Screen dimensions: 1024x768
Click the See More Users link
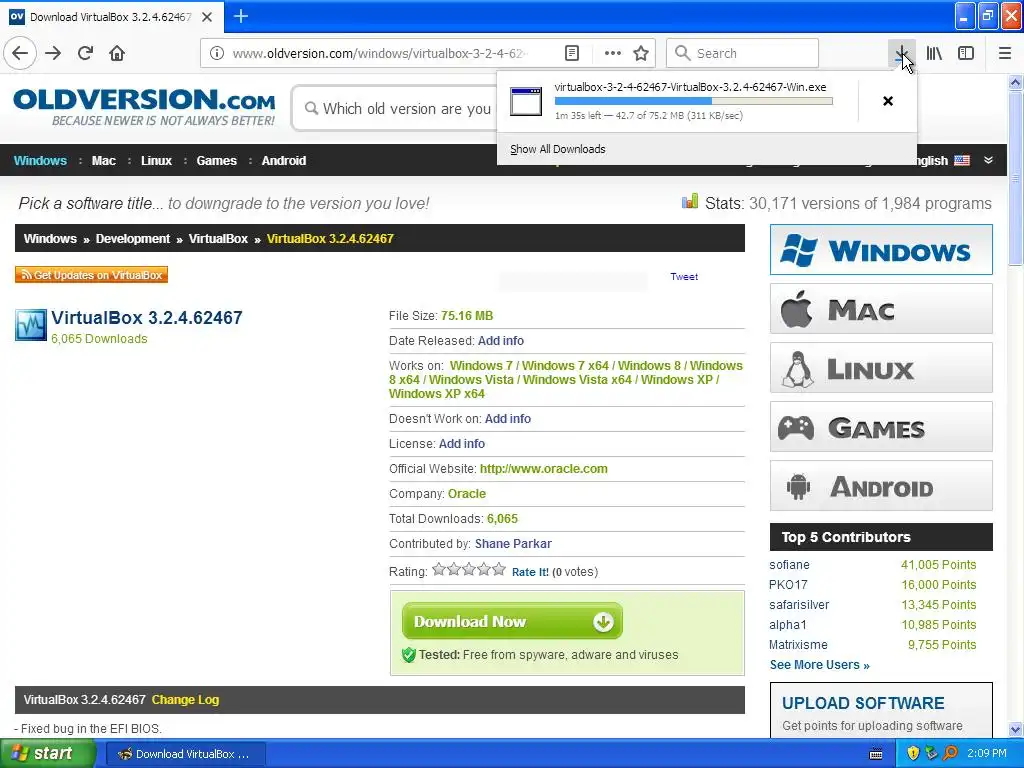tap(820, 665)
